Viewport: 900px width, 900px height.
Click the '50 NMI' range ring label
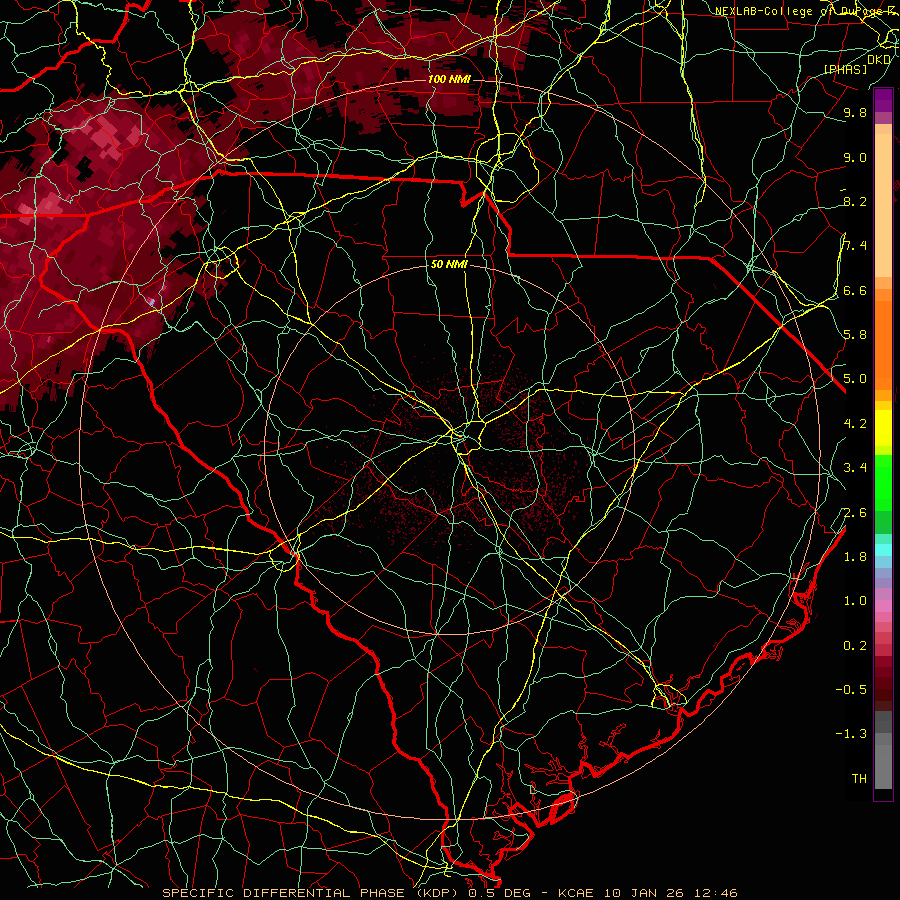pos(449,264)
